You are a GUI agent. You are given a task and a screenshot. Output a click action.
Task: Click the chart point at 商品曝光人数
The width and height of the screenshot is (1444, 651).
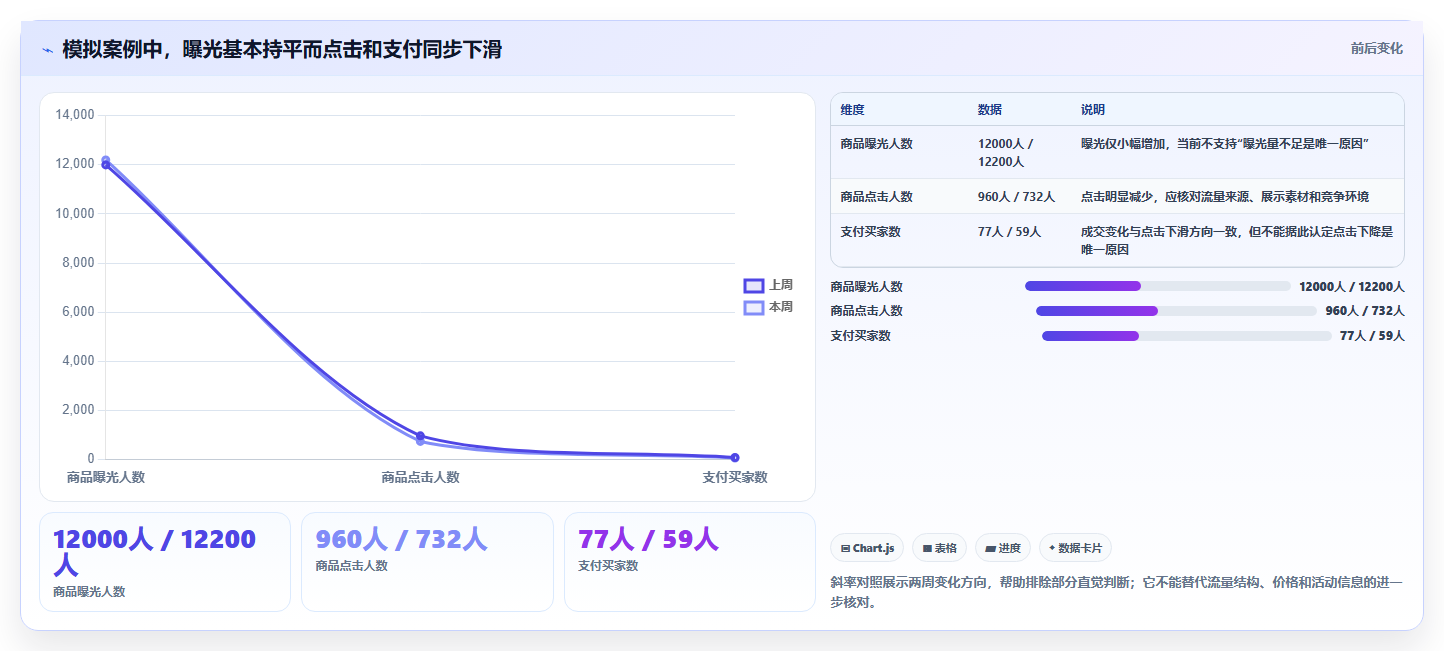(x=106, y=162)
